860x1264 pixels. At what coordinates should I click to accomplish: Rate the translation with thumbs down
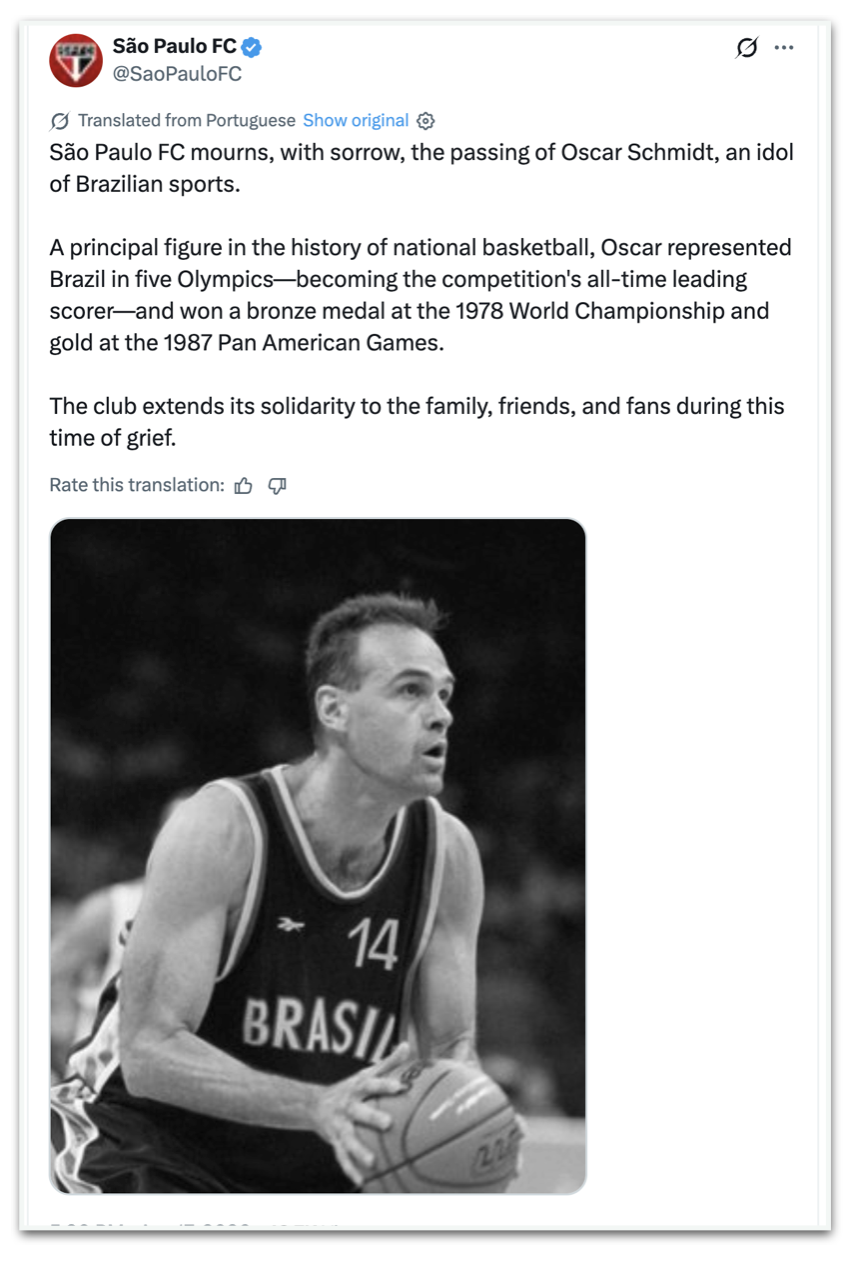click(x=277, y=486)
